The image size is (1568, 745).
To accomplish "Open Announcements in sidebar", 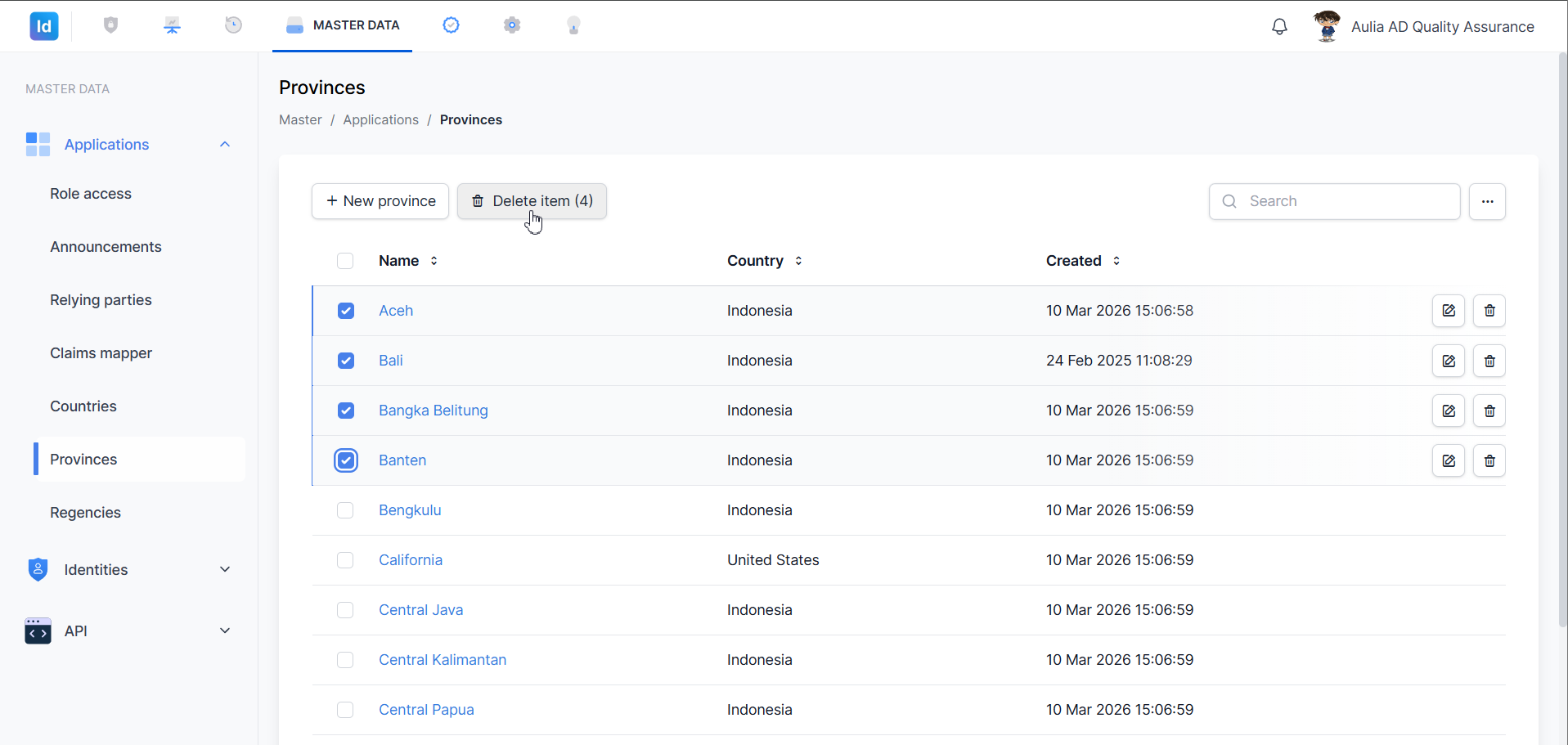I will pos(106,247).
